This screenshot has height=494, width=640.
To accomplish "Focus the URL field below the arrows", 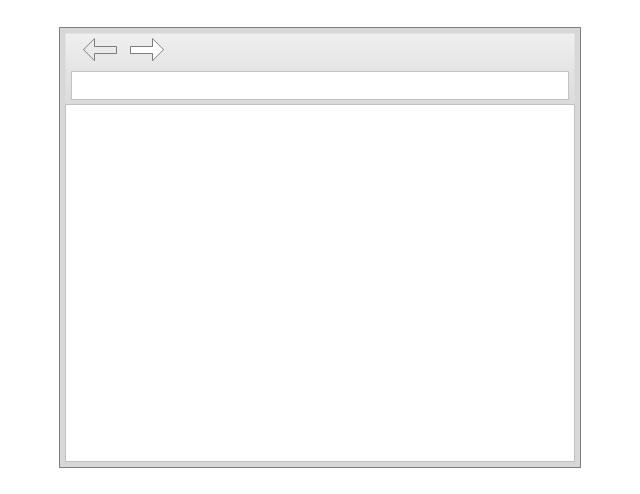I will (320, 85).
